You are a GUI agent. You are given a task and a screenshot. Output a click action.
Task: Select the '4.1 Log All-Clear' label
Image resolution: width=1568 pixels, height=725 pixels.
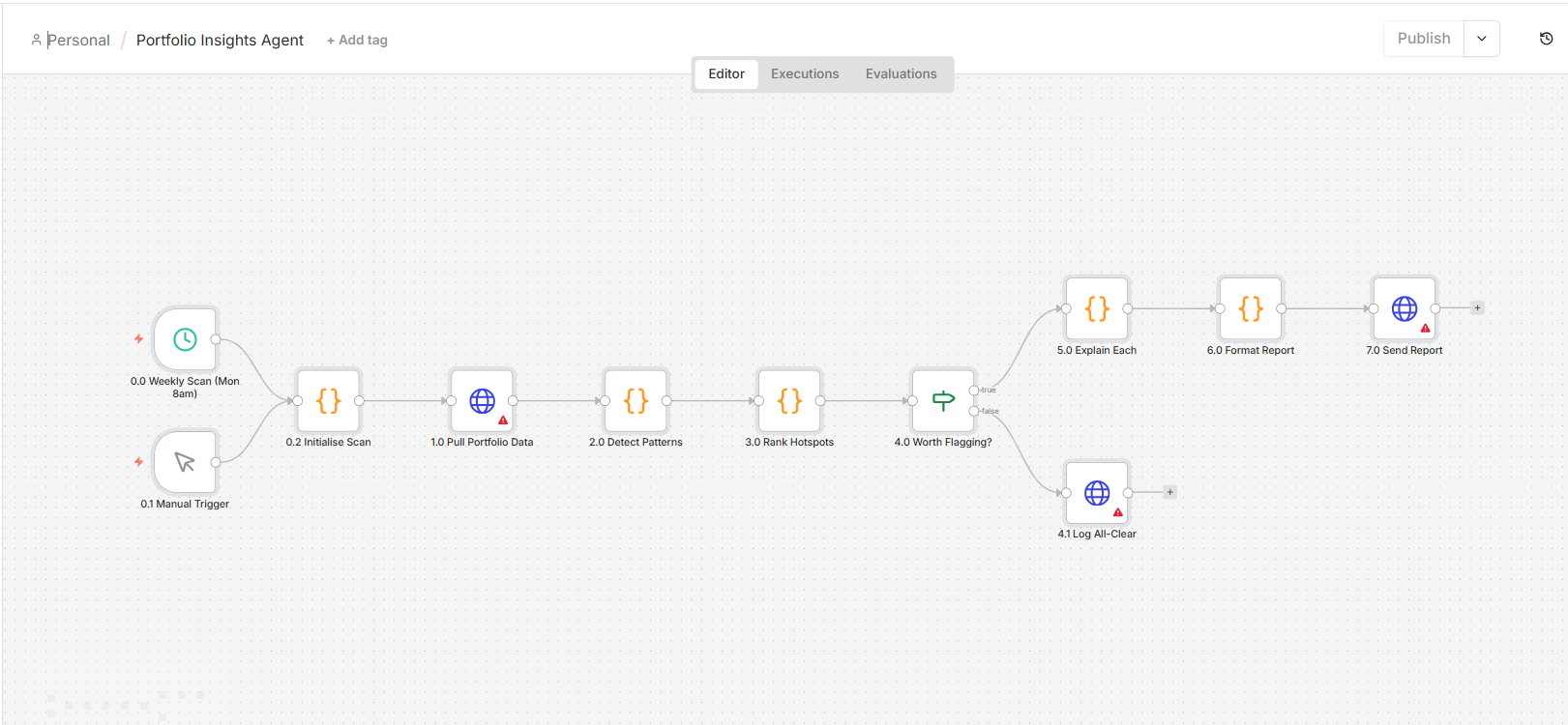pos(1097,534)
